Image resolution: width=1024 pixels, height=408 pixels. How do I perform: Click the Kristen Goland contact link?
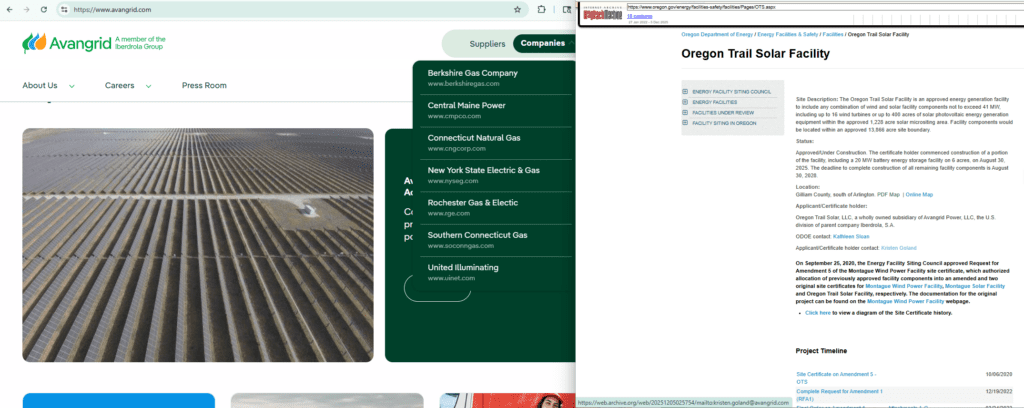(x=899, y=248)
